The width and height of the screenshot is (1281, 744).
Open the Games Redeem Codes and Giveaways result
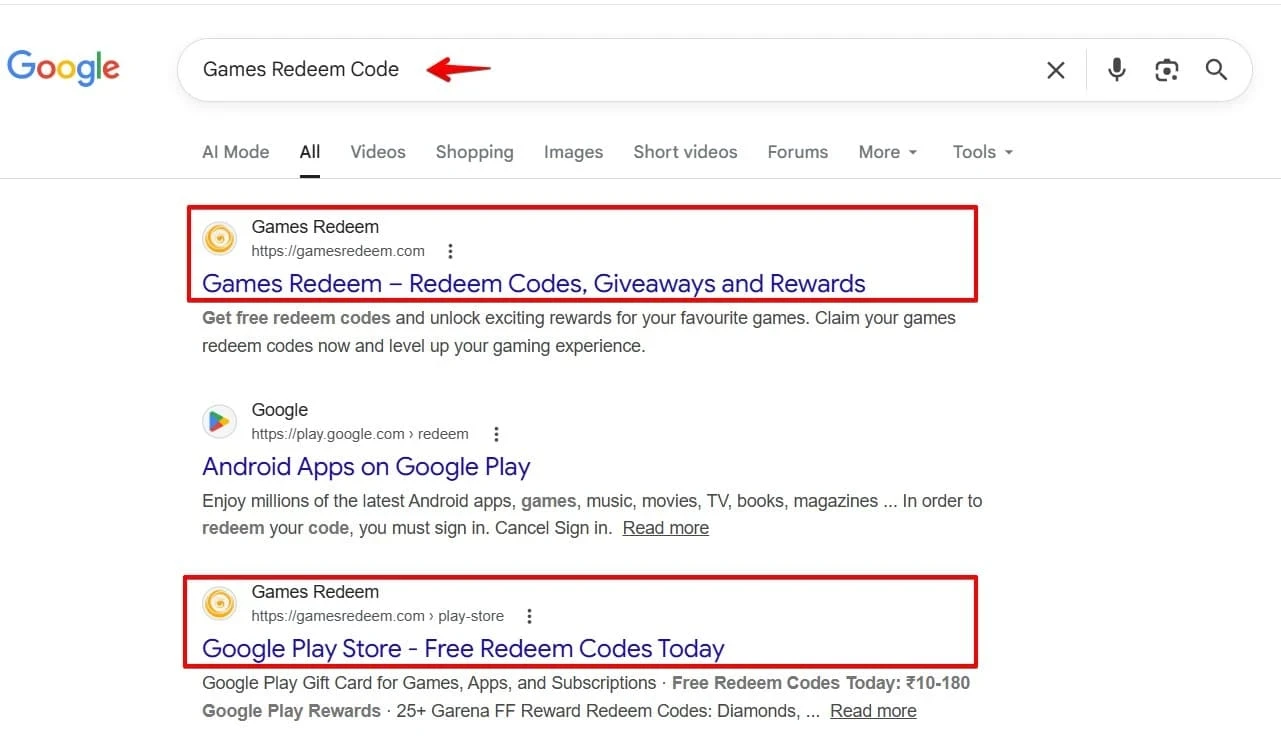point(533,283)
